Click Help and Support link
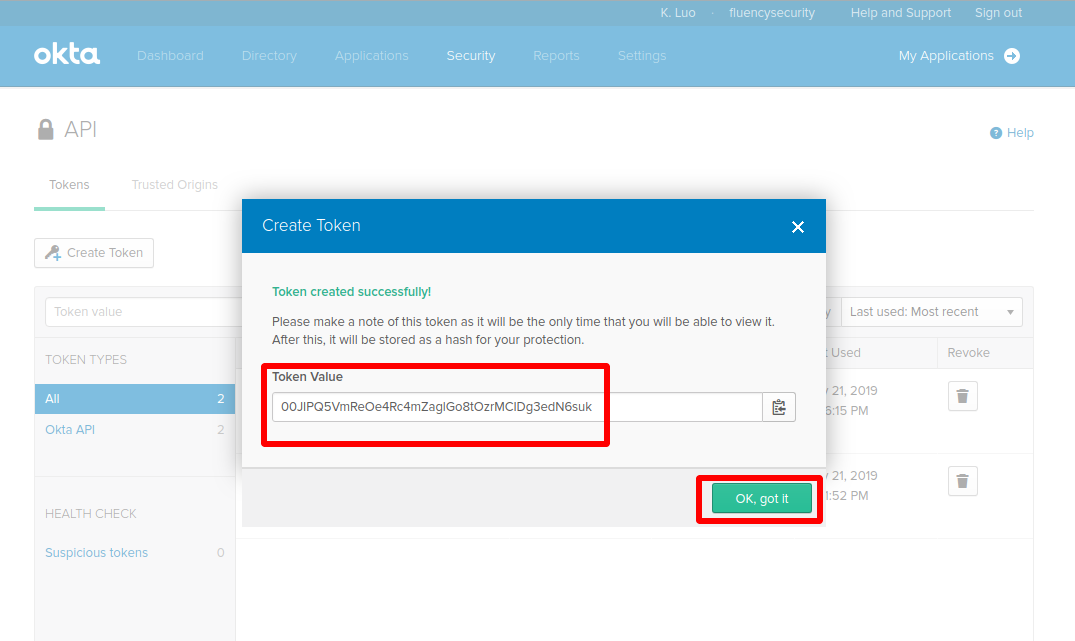Image resolution: width=1075 pixels, height=641 pixels. (x=900, y=13)
